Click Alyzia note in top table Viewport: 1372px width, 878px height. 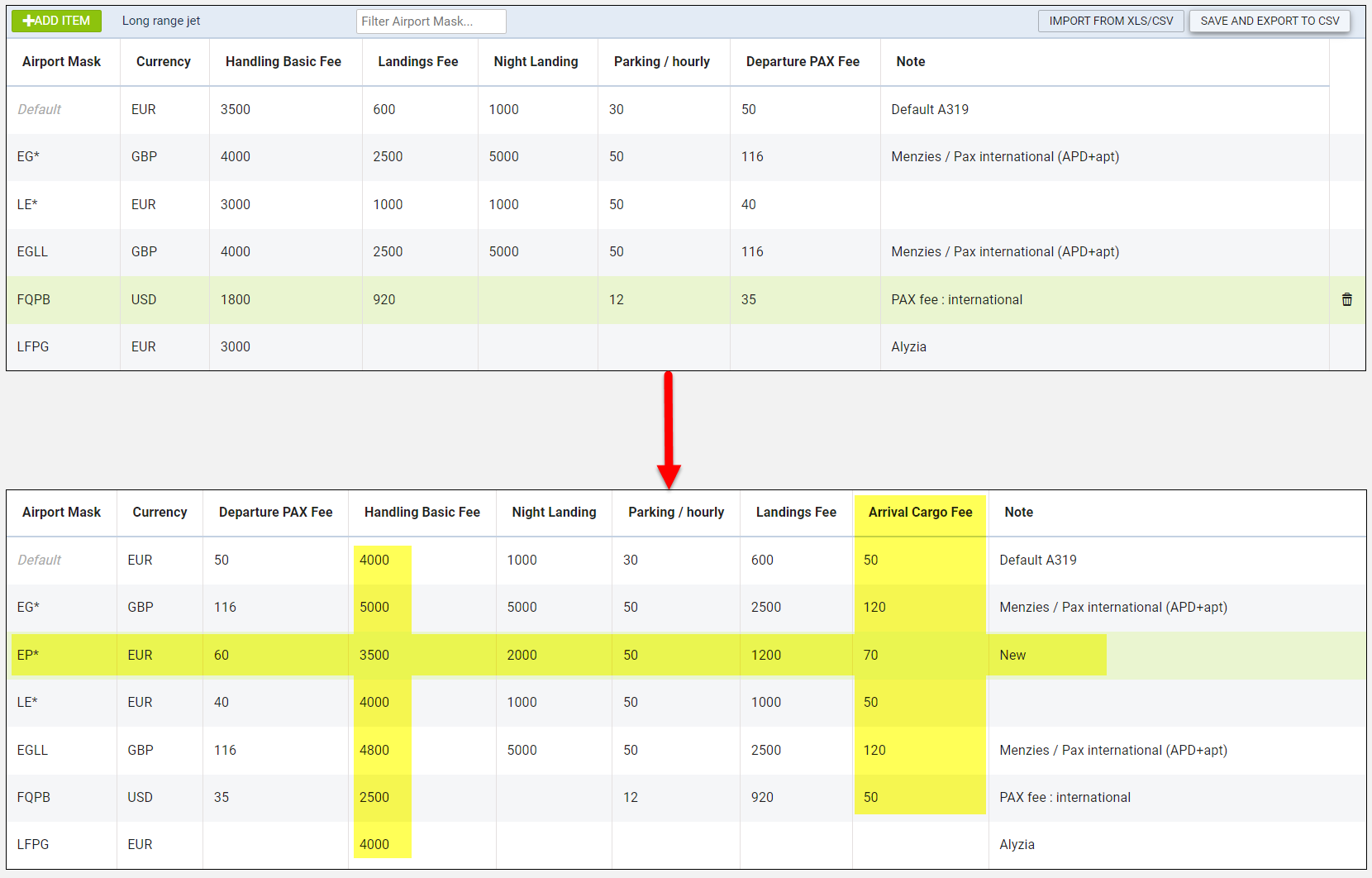[909, 346]
